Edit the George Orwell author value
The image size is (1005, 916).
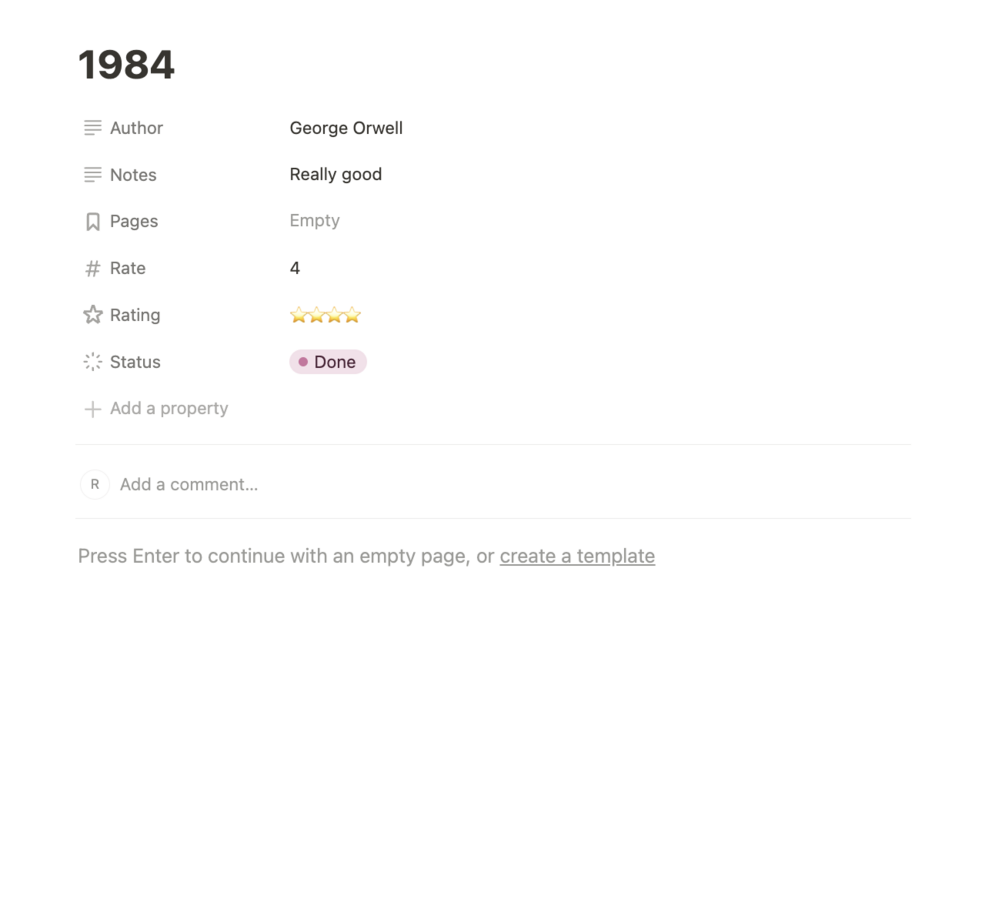coord(346,128)
